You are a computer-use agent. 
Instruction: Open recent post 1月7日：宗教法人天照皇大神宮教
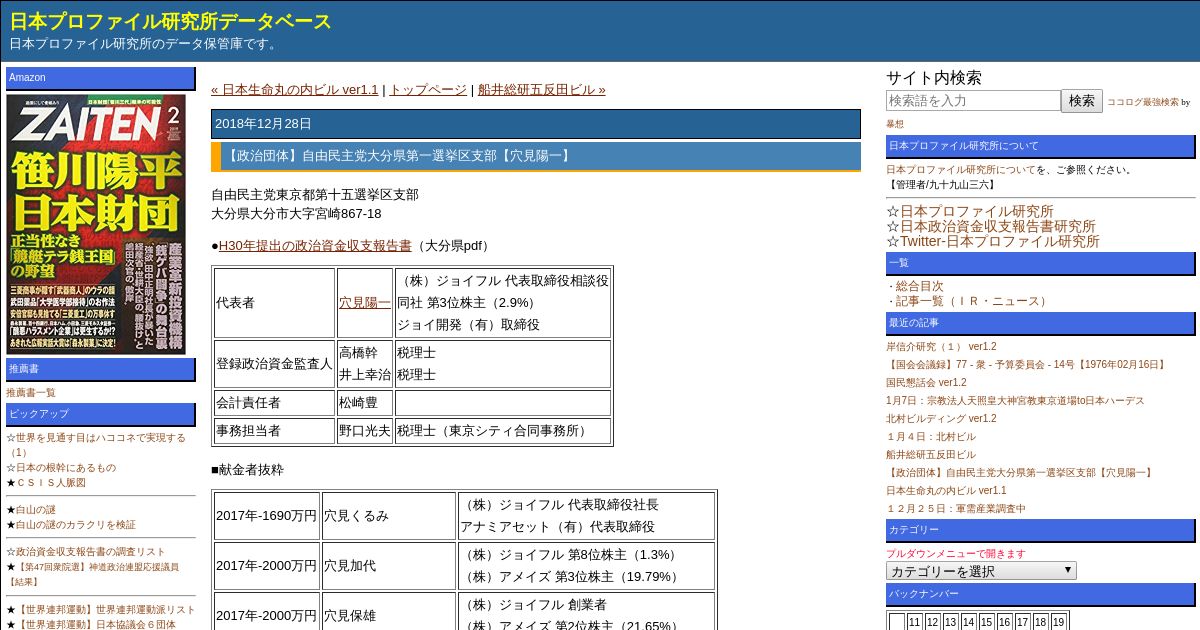tap(1015, 401)
